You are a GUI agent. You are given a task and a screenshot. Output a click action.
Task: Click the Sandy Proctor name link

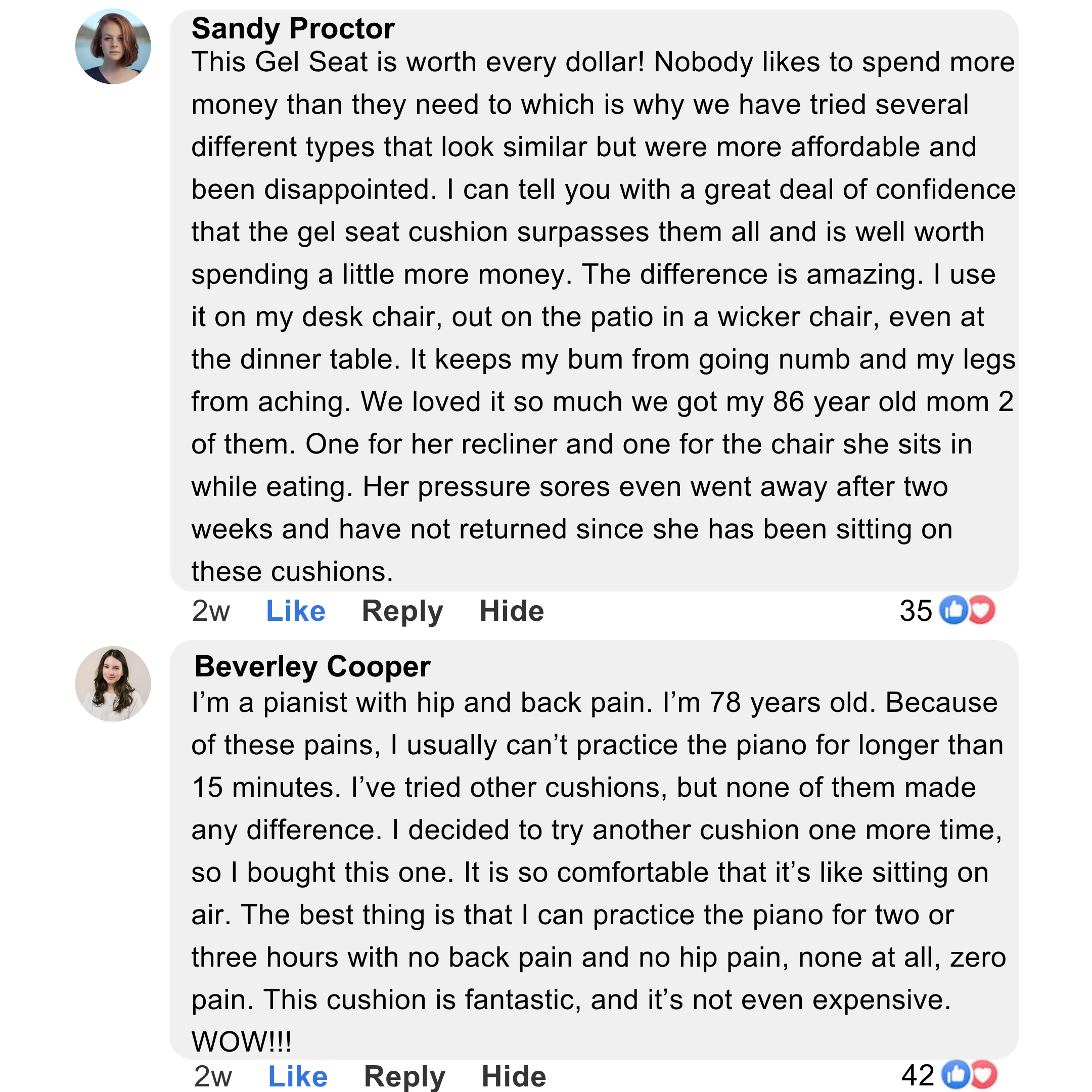(293, 28)
